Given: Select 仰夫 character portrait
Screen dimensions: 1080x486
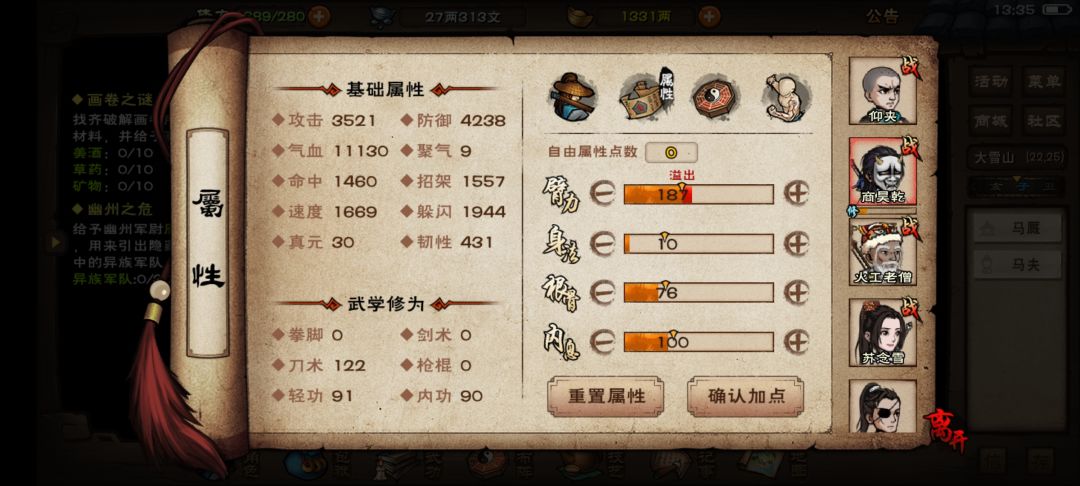Looking at the screenshot, I should click(882, 91).
